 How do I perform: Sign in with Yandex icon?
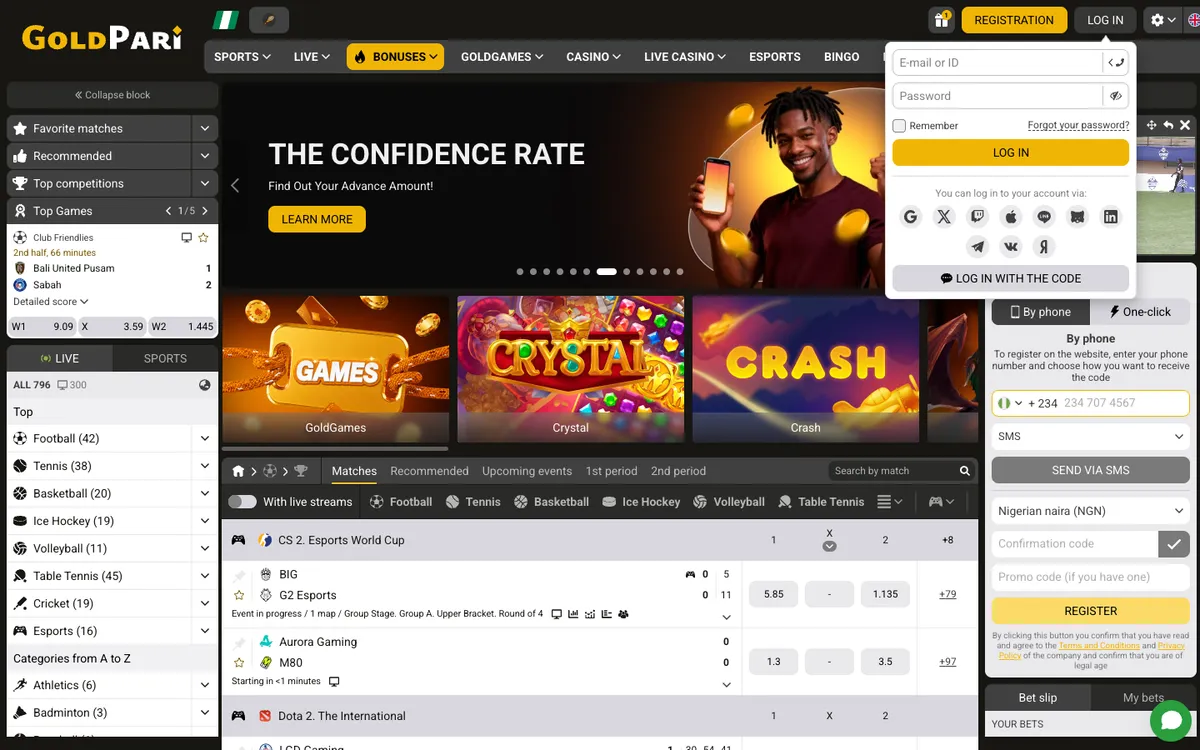point(1044,246)
